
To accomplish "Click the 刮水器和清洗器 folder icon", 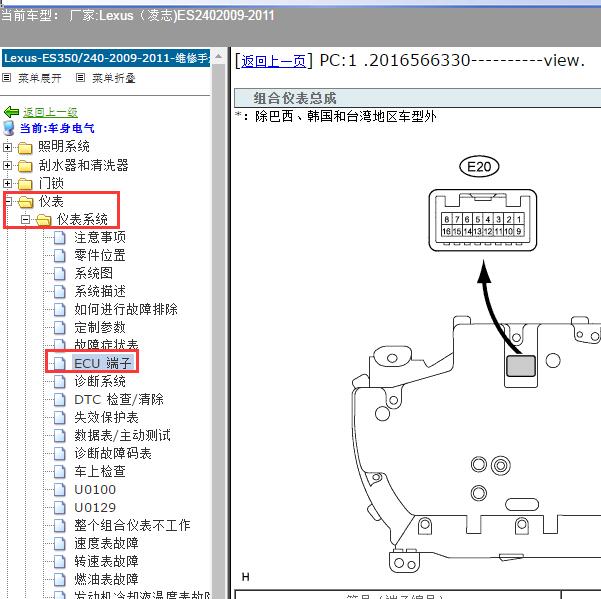I will point(25,166).
